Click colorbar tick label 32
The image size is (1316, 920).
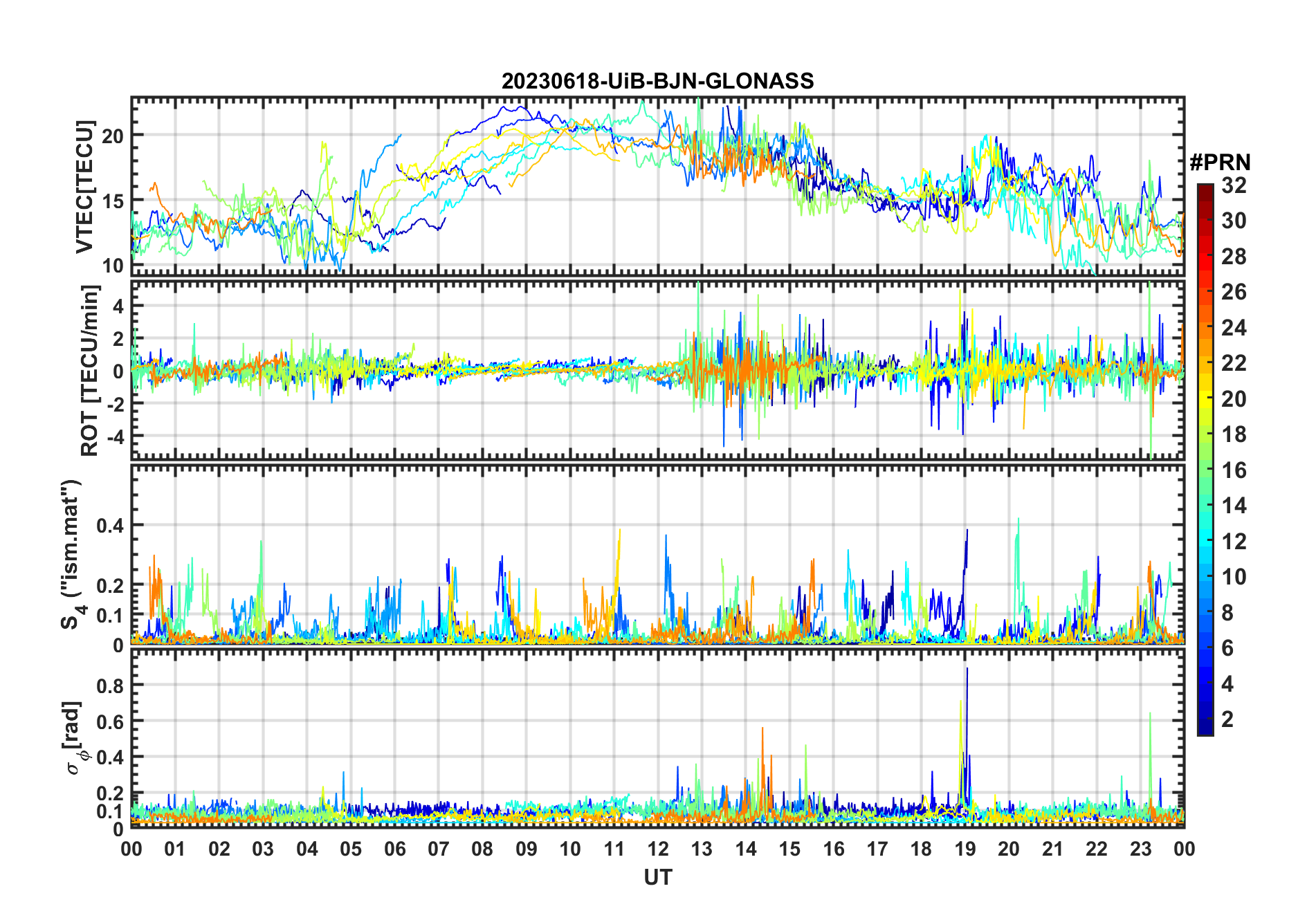[x=1234, y=185]
